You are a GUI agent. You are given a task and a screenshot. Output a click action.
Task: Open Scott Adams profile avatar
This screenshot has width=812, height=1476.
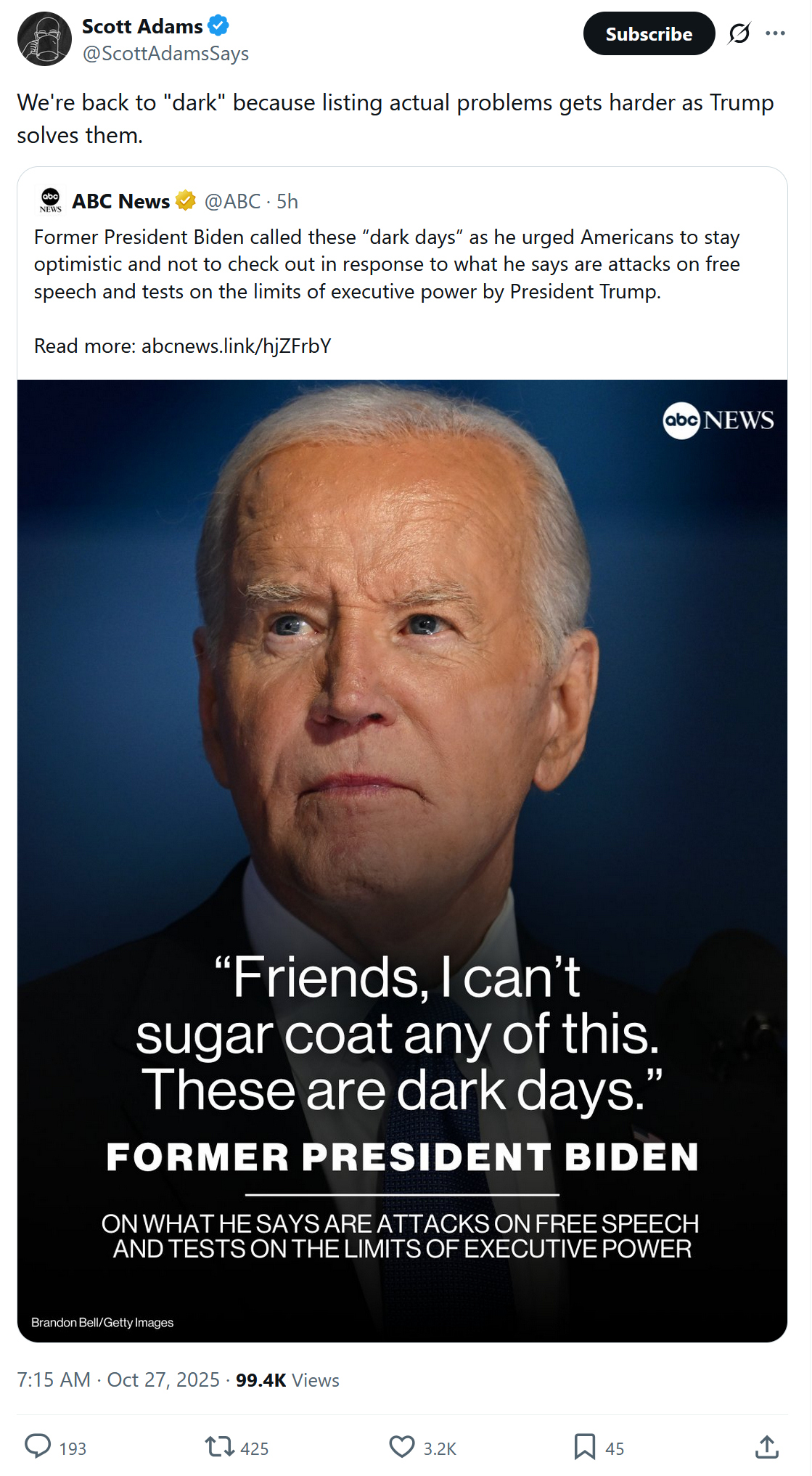click(x=44, y=39)
